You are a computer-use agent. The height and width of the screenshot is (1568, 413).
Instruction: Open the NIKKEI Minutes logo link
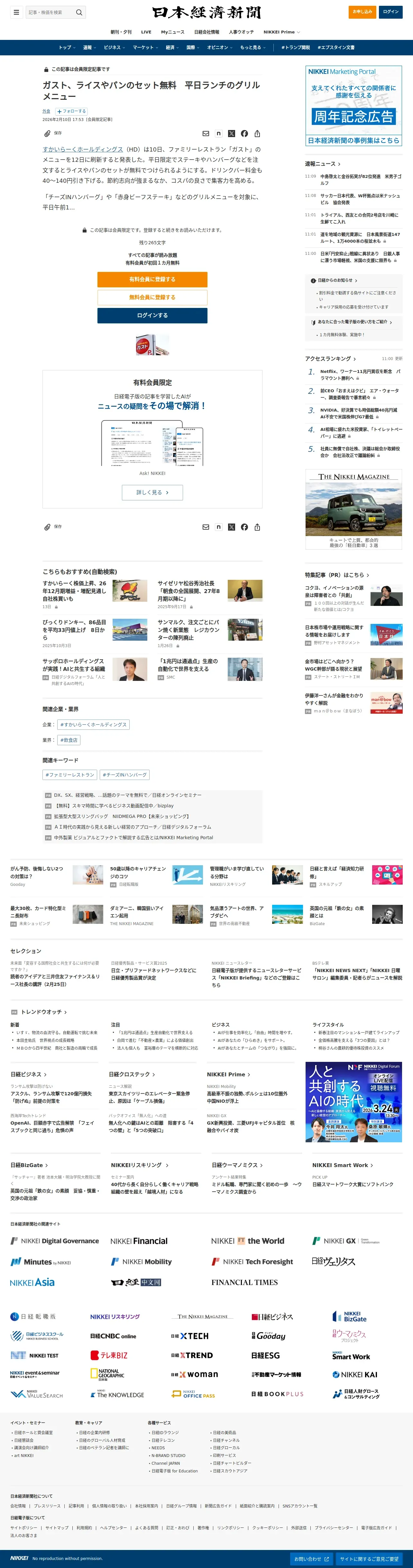click(x=41, y=1262)
